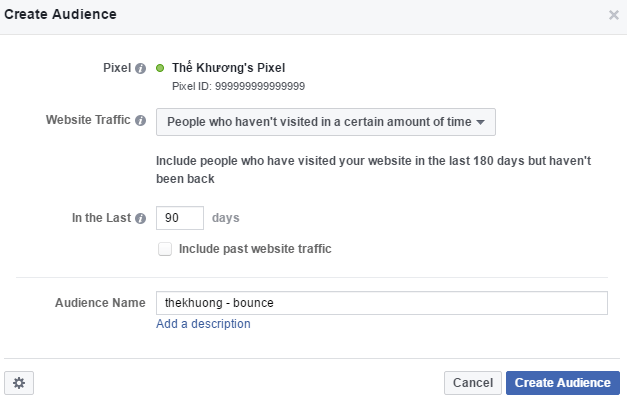Open the Website Traffic dropdown
The width and height of the screenshot is (627, 402).
(326, 122)
